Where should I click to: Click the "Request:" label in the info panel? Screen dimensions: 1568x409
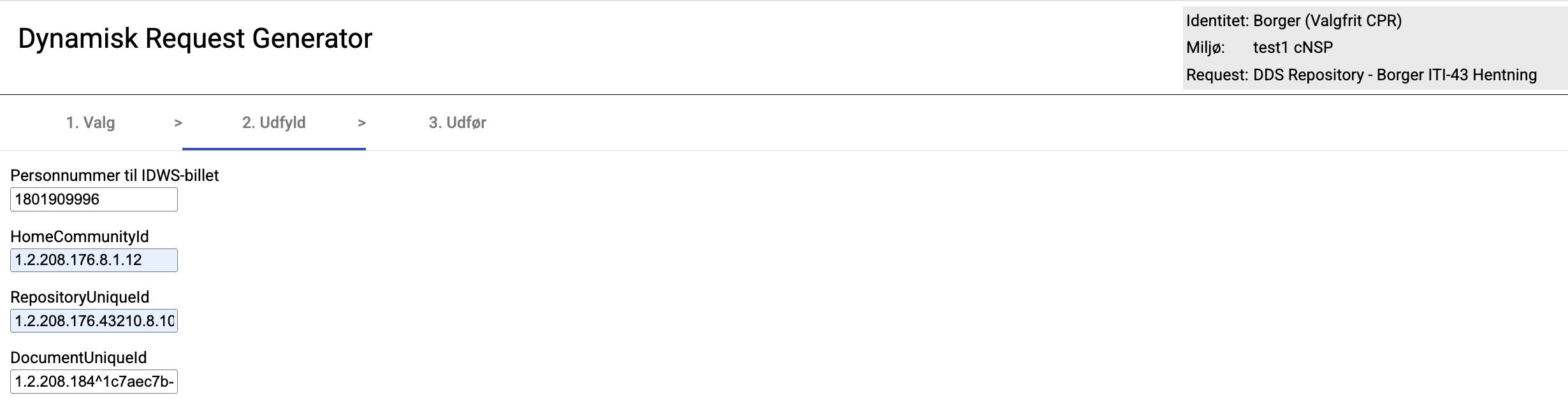coord(1217,75)
